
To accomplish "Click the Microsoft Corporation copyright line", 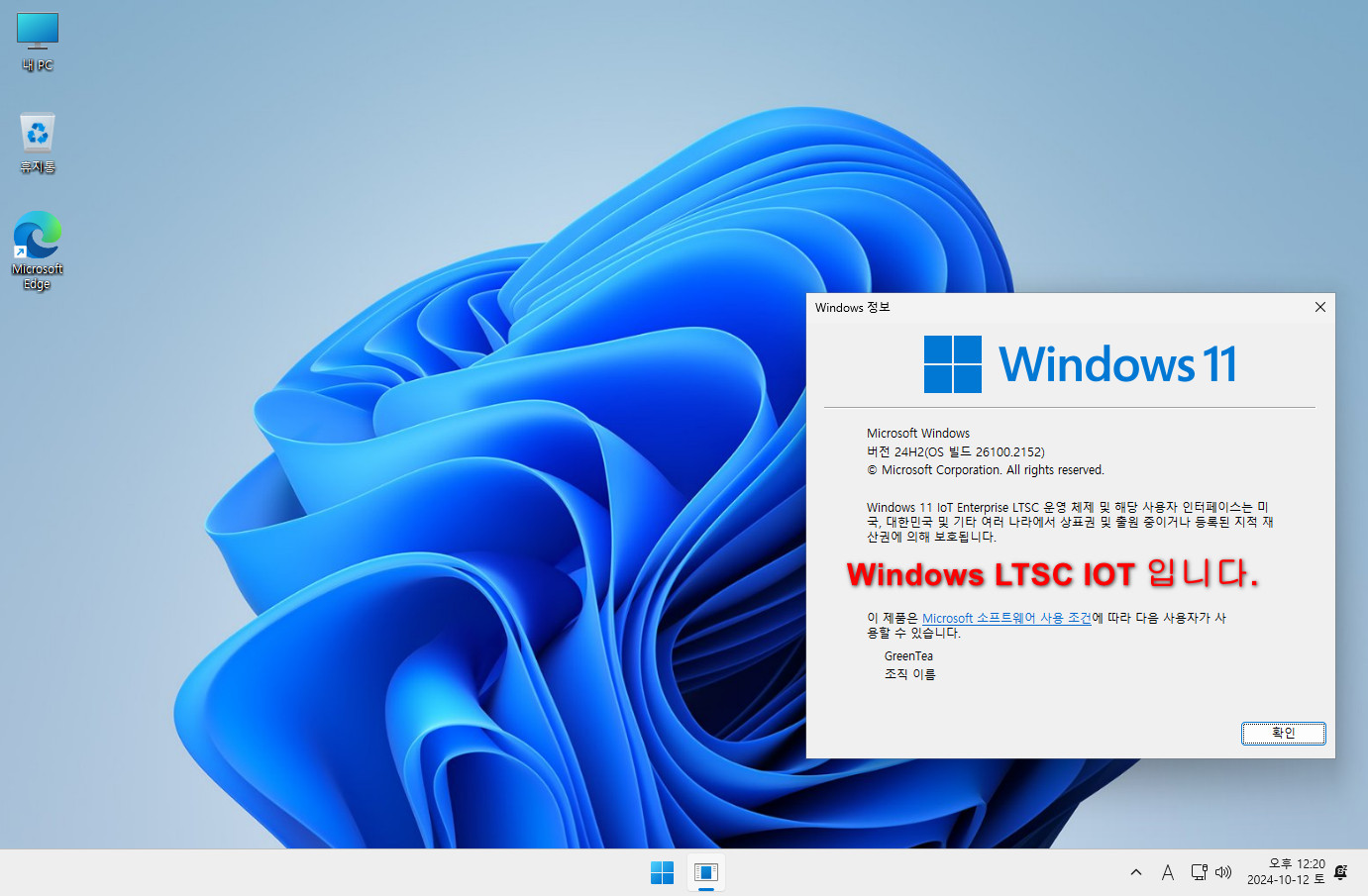I will pyautogui.click(x=986, y=470).
